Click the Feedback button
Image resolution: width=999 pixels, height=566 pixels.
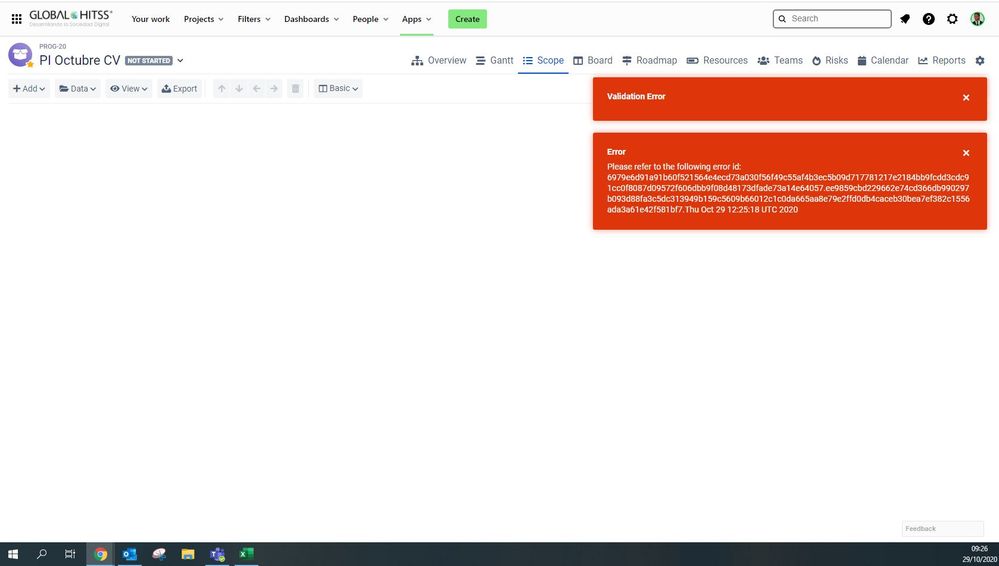[x=943, y=528]
